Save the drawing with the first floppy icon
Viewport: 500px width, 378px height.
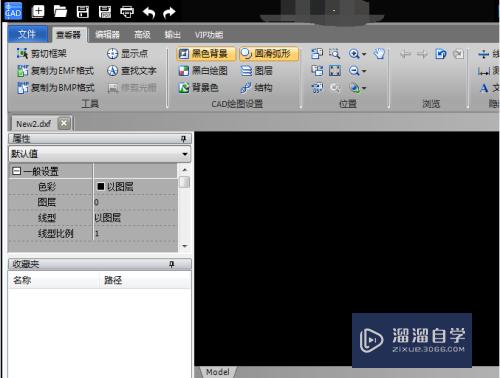[x=83, y=12]
